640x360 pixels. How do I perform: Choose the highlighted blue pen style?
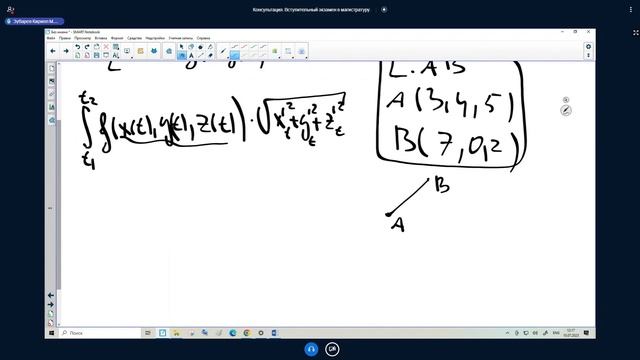[x=235, y=56]
